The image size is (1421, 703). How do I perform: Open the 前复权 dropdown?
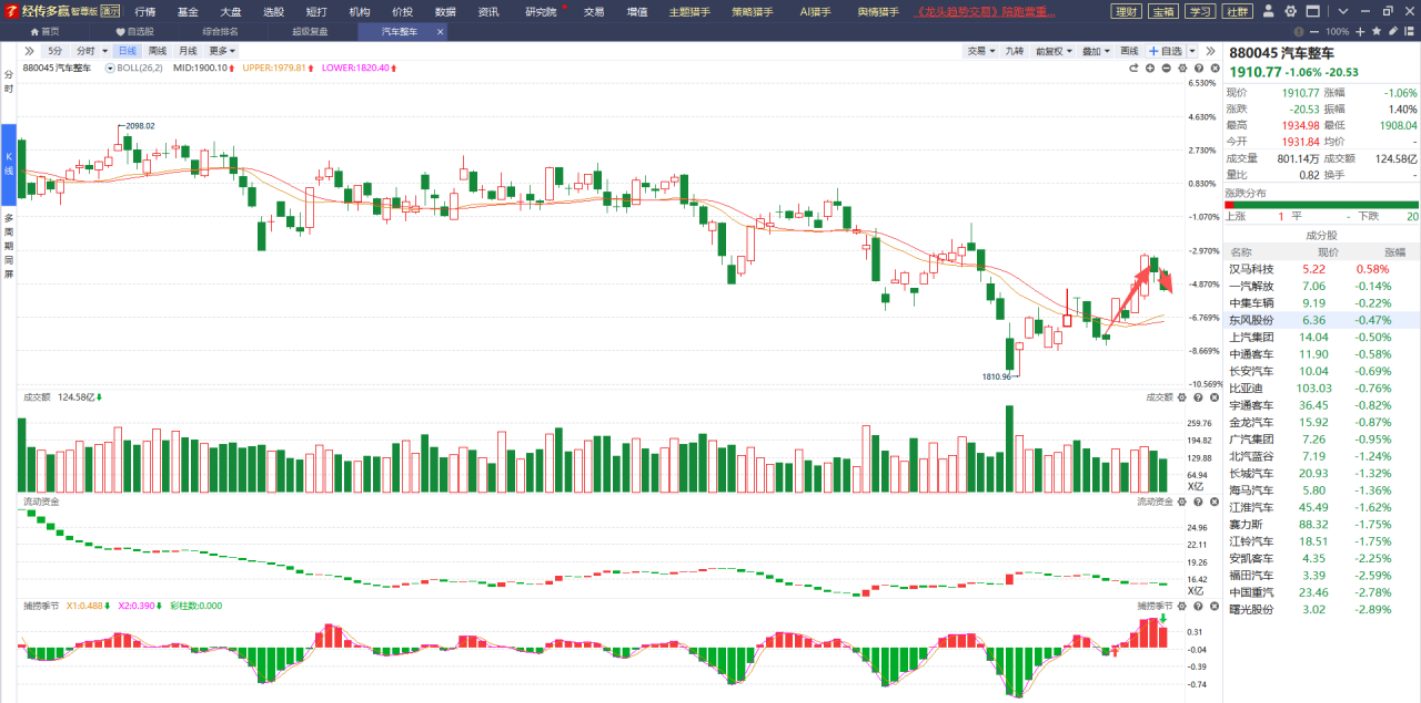(x=1054, y=51)
